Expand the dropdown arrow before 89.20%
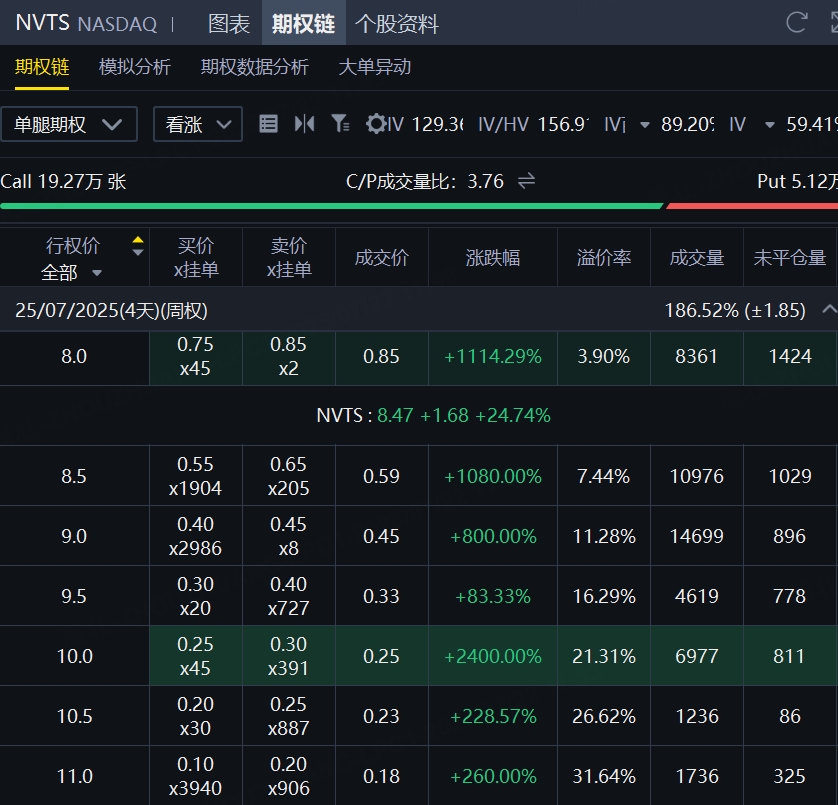 pos(645,125)
